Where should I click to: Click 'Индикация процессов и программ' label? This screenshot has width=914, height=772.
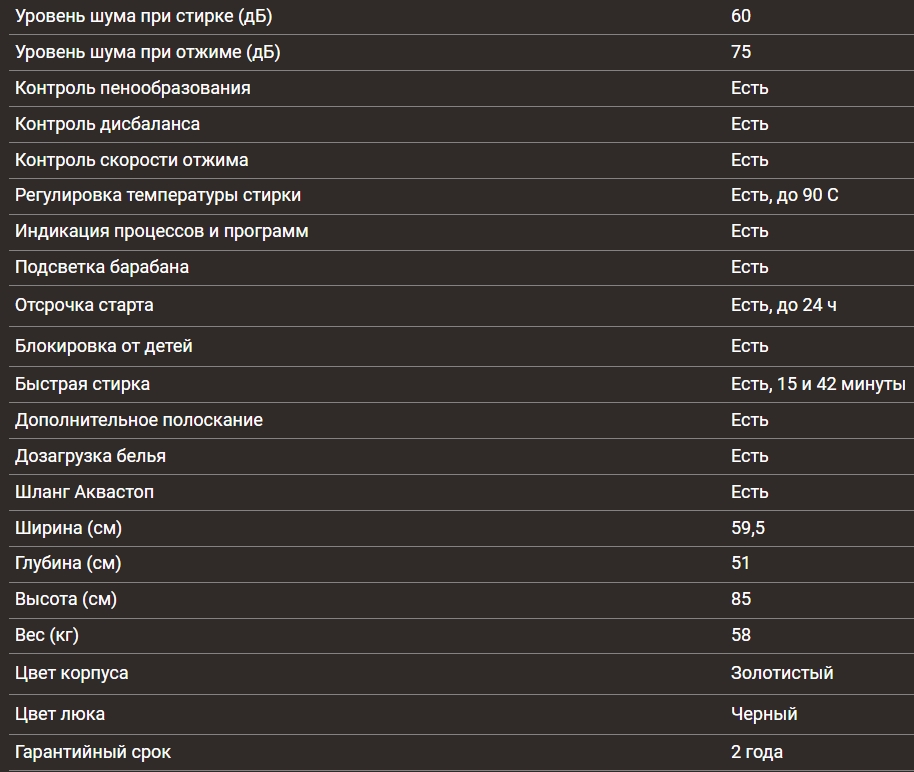coord(161,231)
